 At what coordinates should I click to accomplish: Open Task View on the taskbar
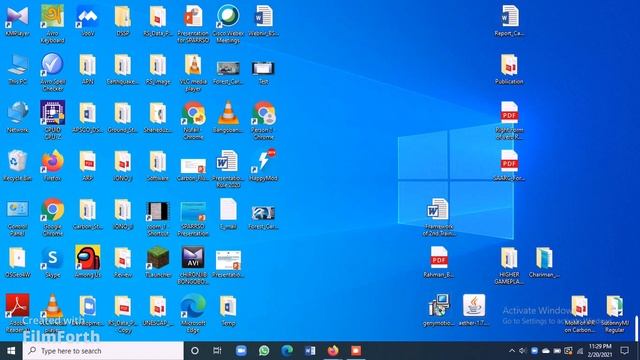click(x=217, y=351)
